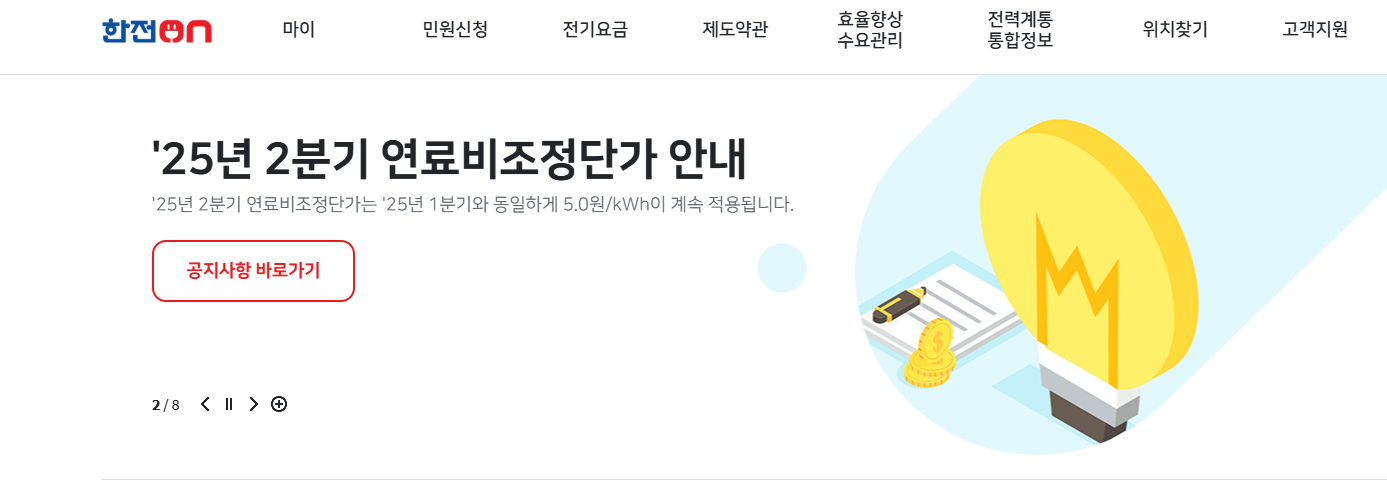Show the previous banner slide

(205, 404)
